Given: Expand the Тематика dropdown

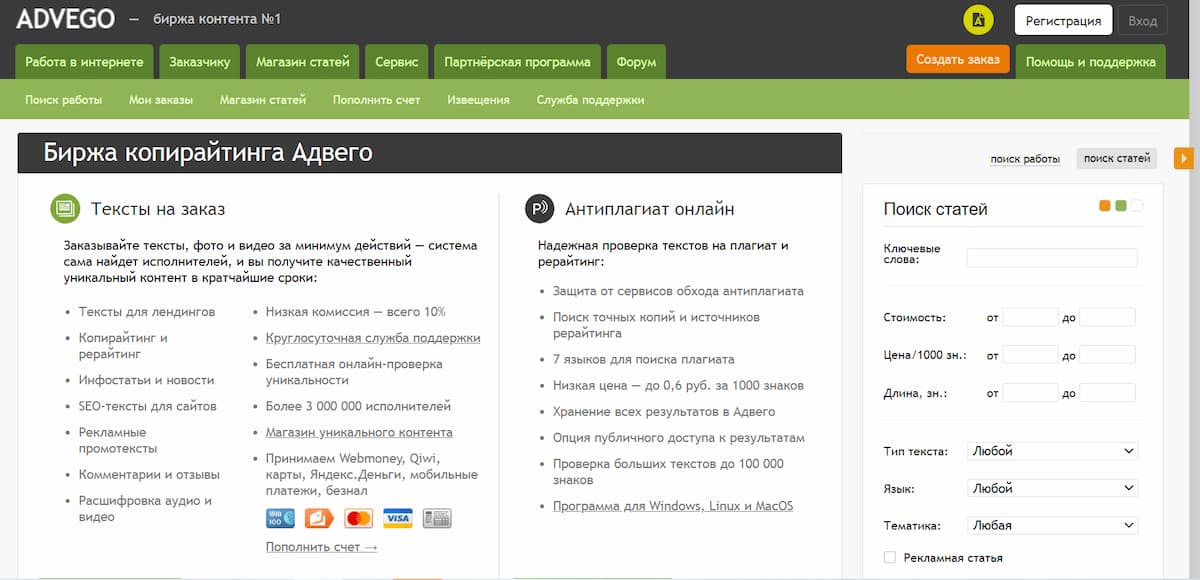Looking at the screenshot, I should pos(1051,524).
